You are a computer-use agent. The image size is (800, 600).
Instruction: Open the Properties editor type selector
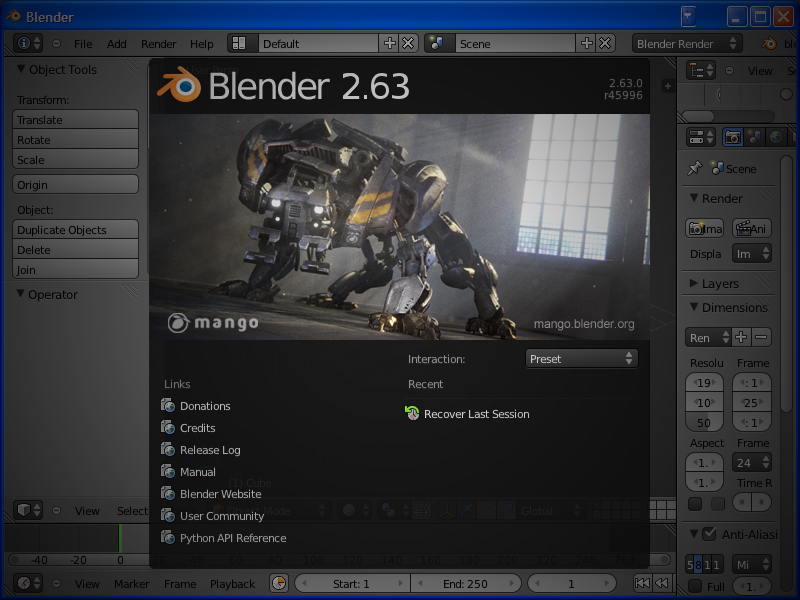[x=701, y=137]
